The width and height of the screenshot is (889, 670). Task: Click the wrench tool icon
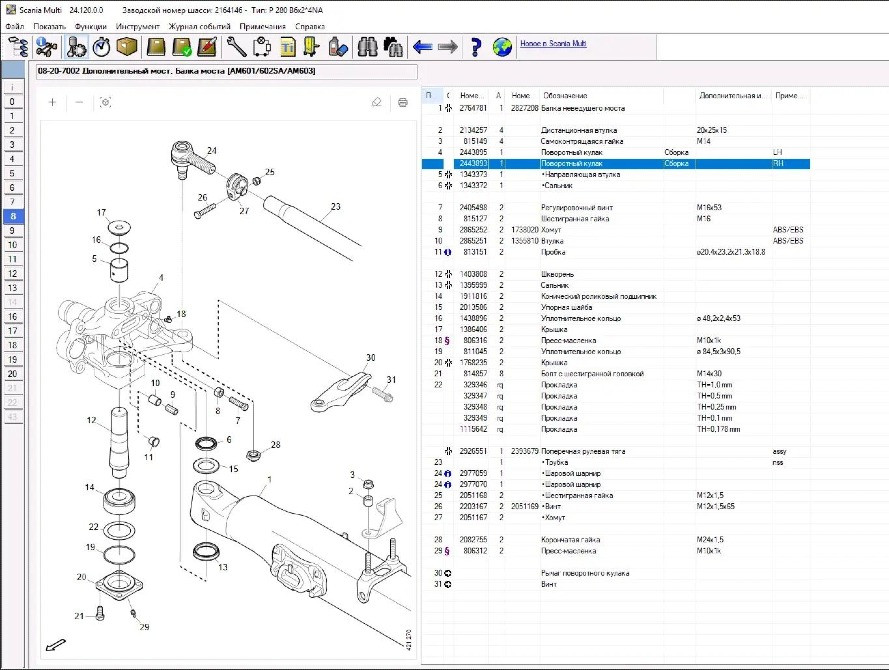[x=236, y=46]
